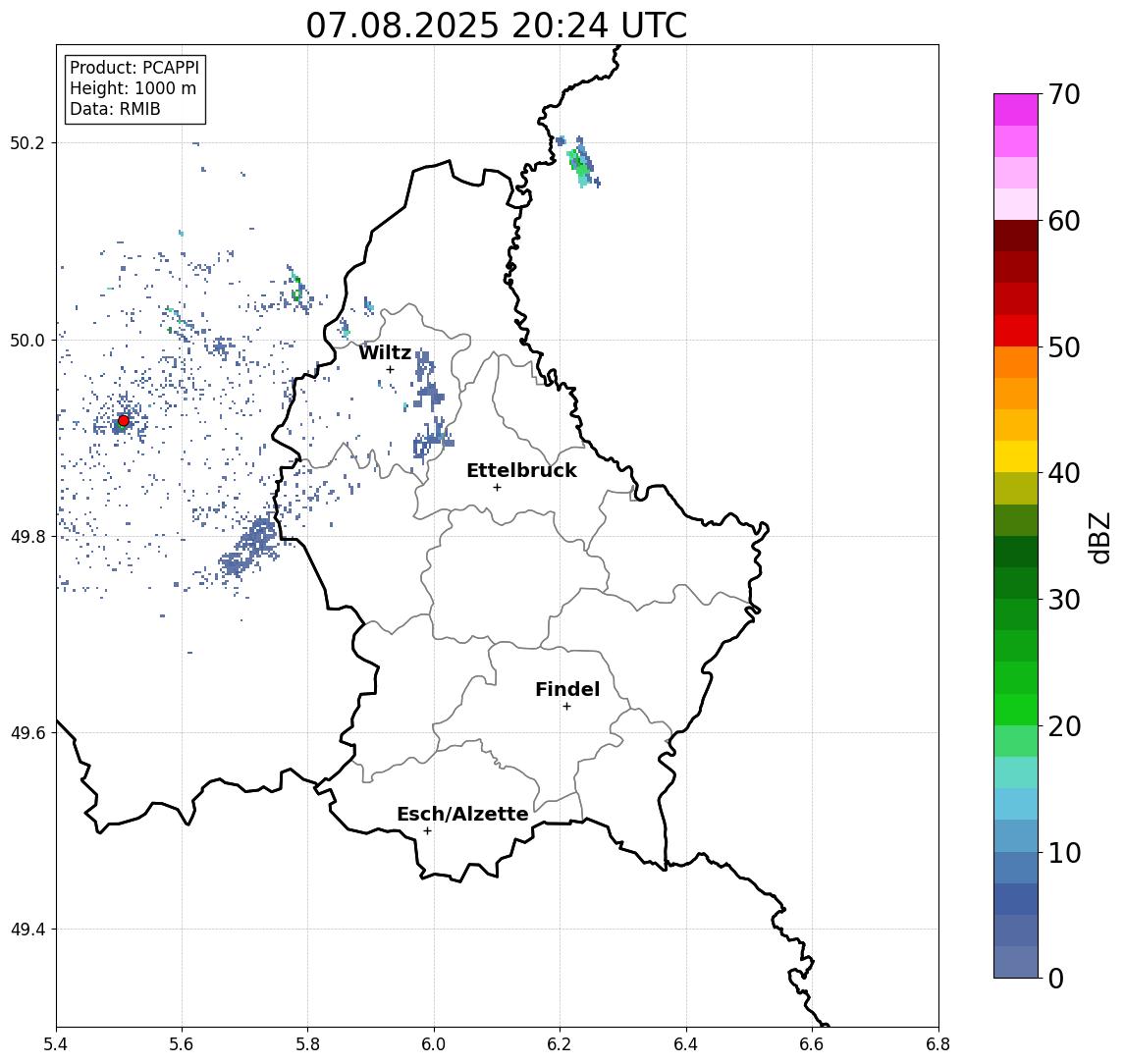Click latitude tick label 49.4
Viewport: 1124px width, 1064px height.
tap(27, 930)
